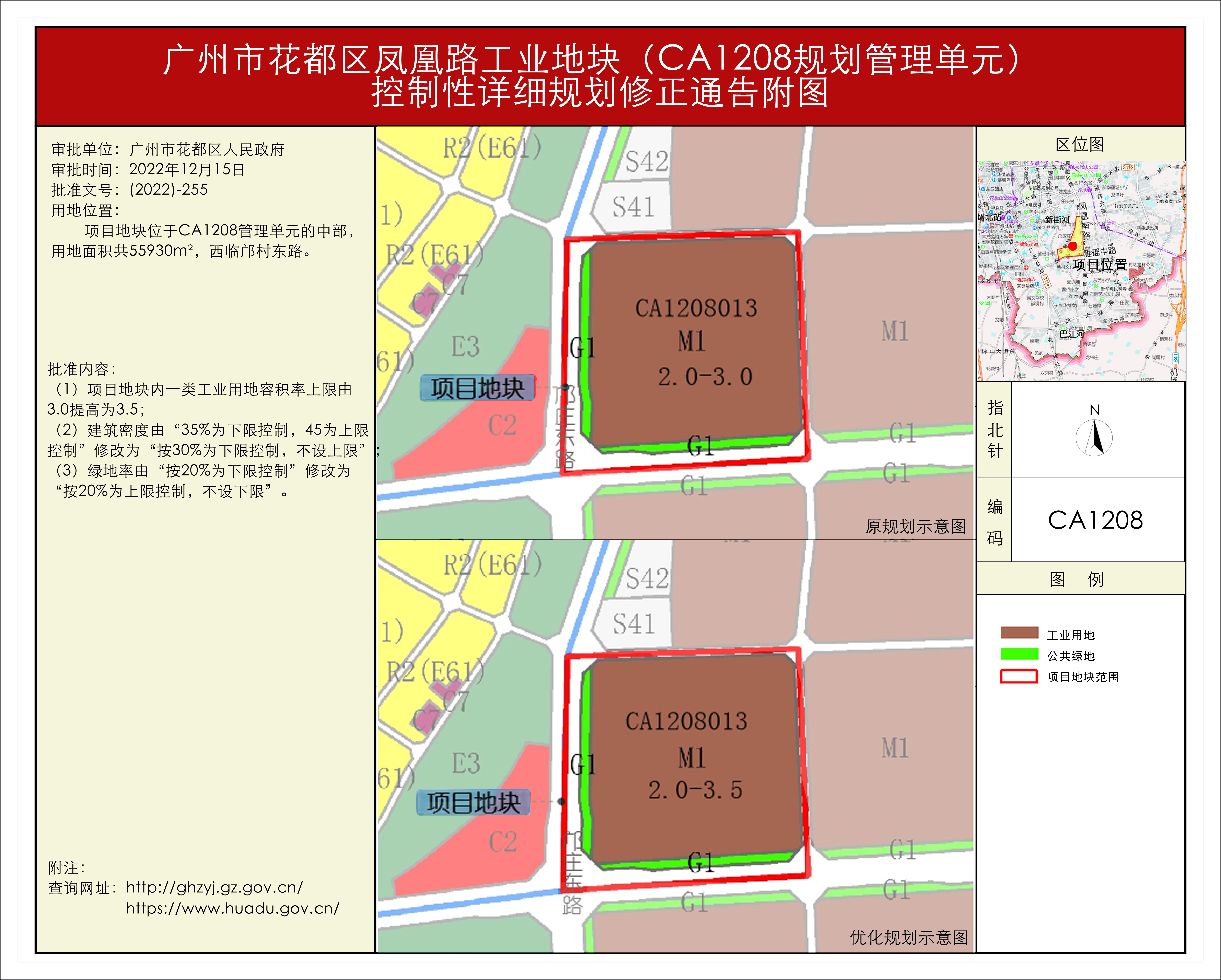This screenshot has width=1221, height=980.
Task: Click the E3 parcel in lower map
Action: point(466,763)
